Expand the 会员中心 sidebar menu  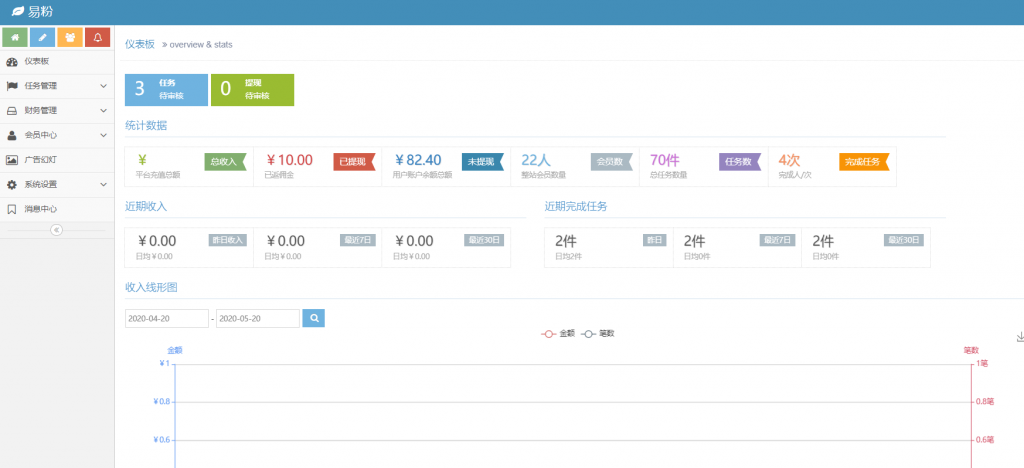tap(56, 135)
